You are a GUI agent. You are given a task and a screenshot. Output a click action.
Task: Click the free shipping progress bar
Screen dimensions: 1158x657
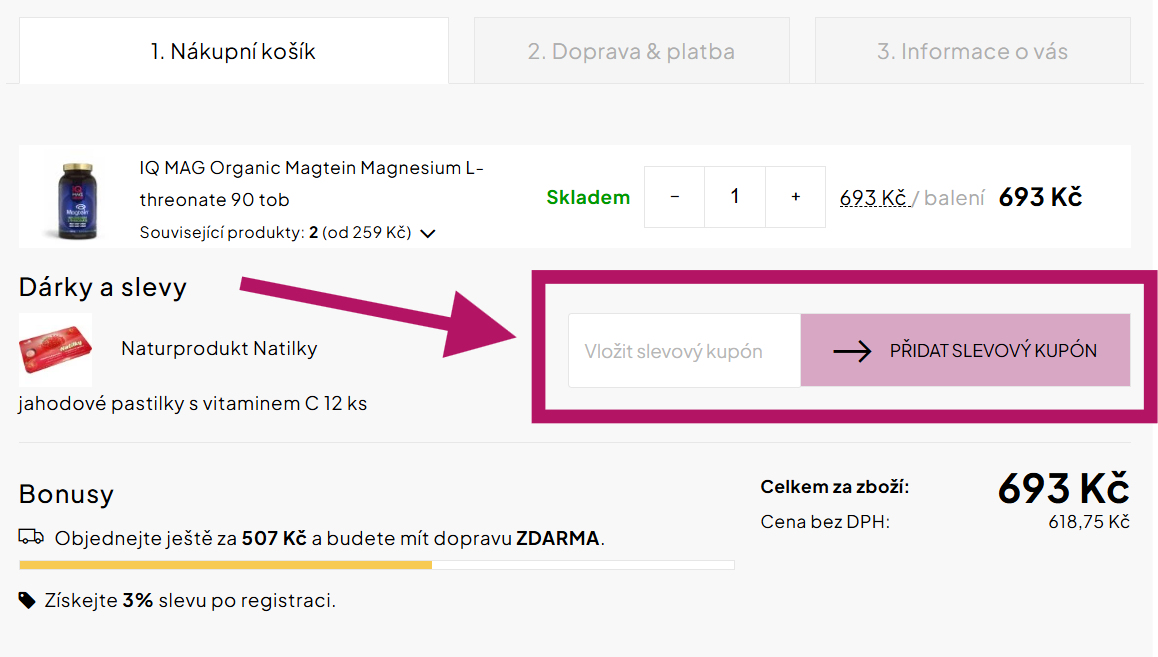click(376, 565)
